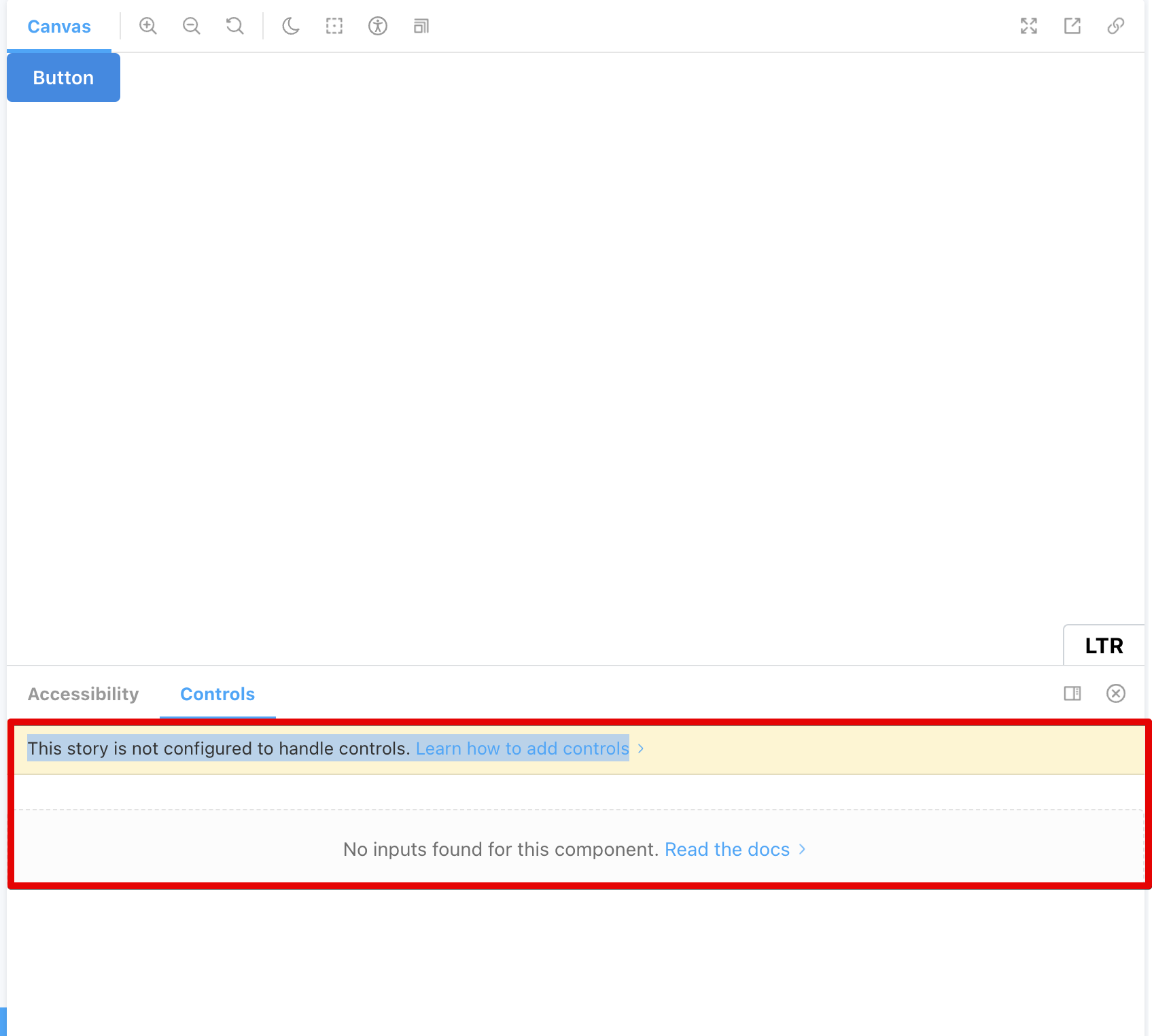Enter fullscreen story view

click(1029, 26)
